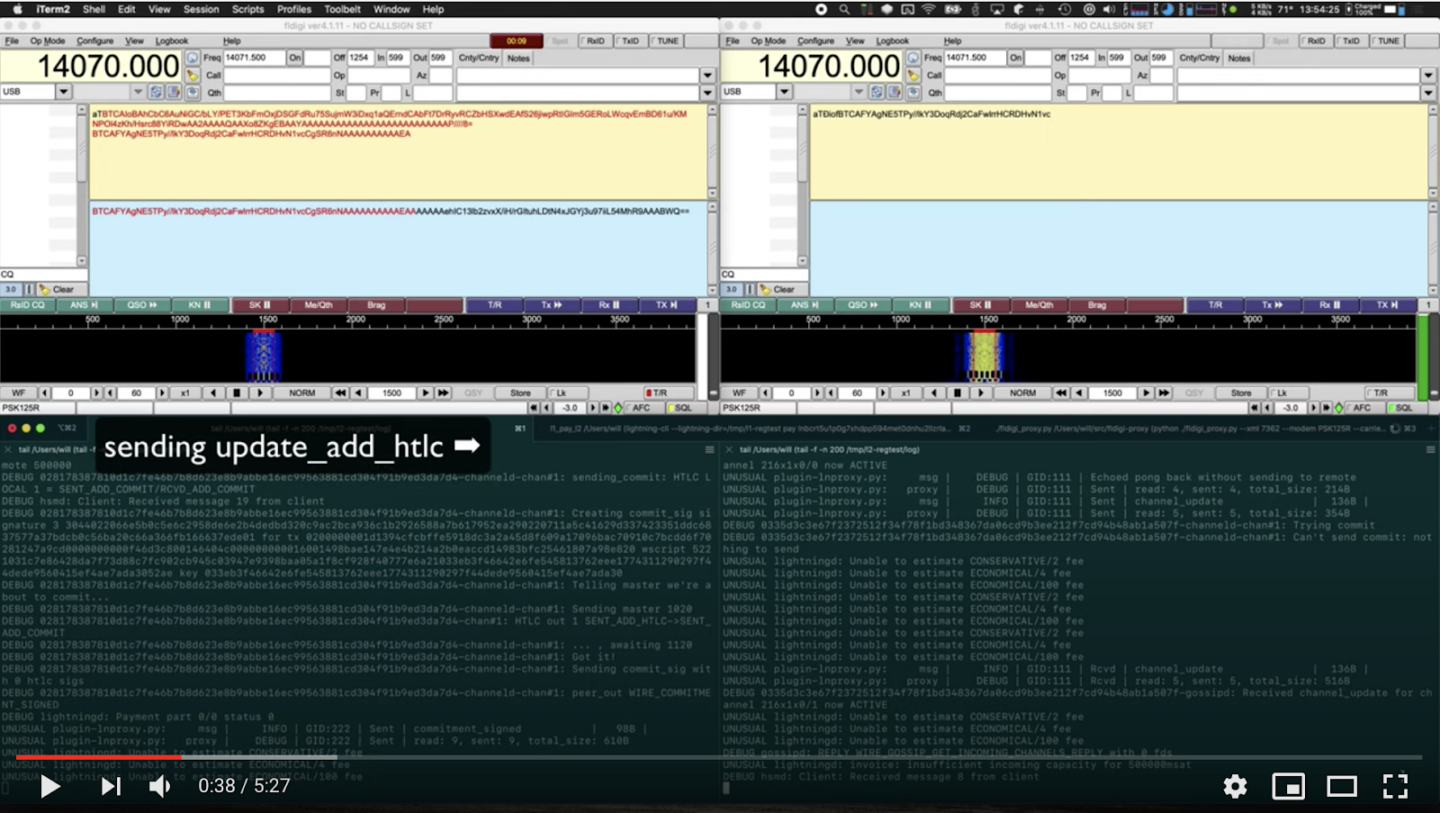Open YouTube settings gear icon
The height and width of the screenshot is (813, 1440).
[x=1235, y=787]
